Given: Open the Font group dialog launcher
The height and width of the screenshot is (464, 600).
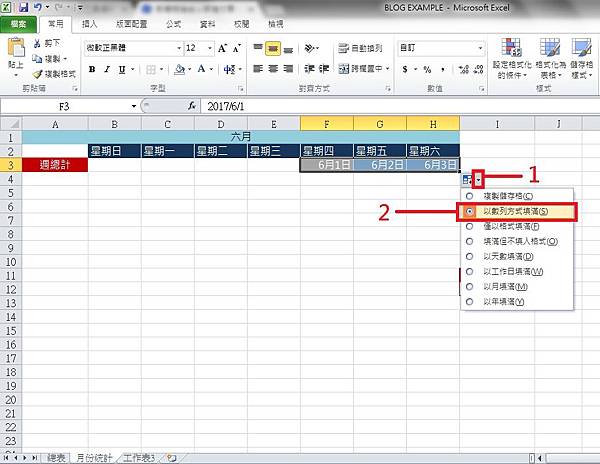Looking at the screenshot, I should 241,89.
